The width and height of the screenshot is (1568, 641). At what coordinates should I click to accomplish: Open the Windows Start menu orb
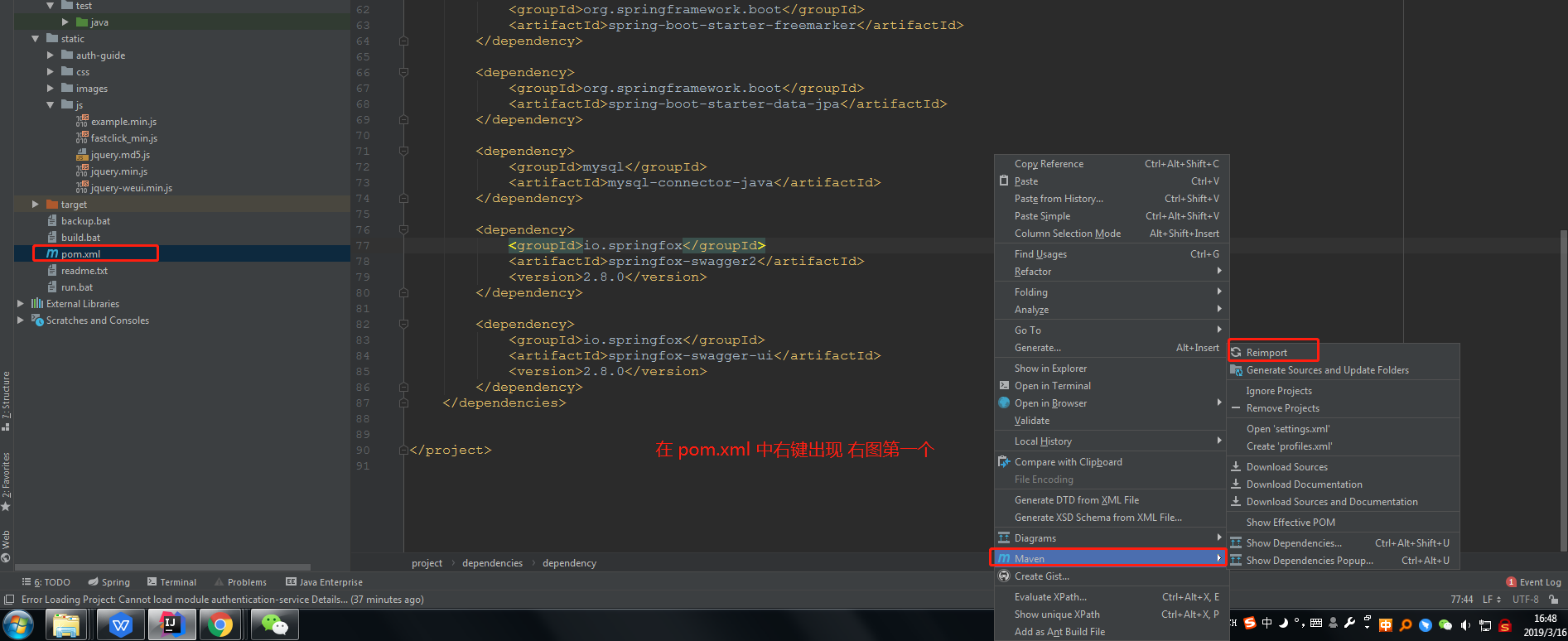(19, 625)
